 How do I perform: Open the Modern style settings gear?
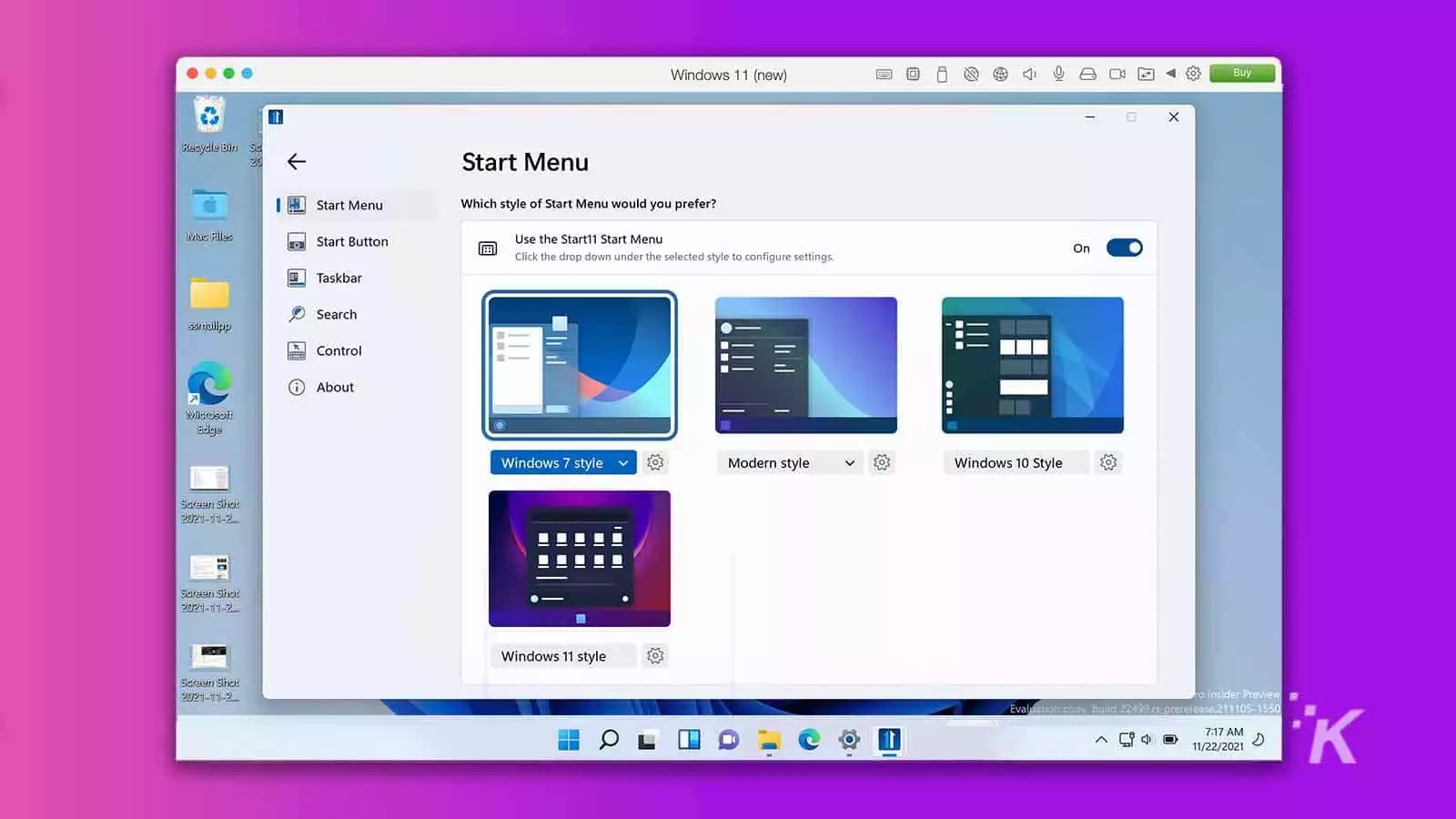point(882,462)
